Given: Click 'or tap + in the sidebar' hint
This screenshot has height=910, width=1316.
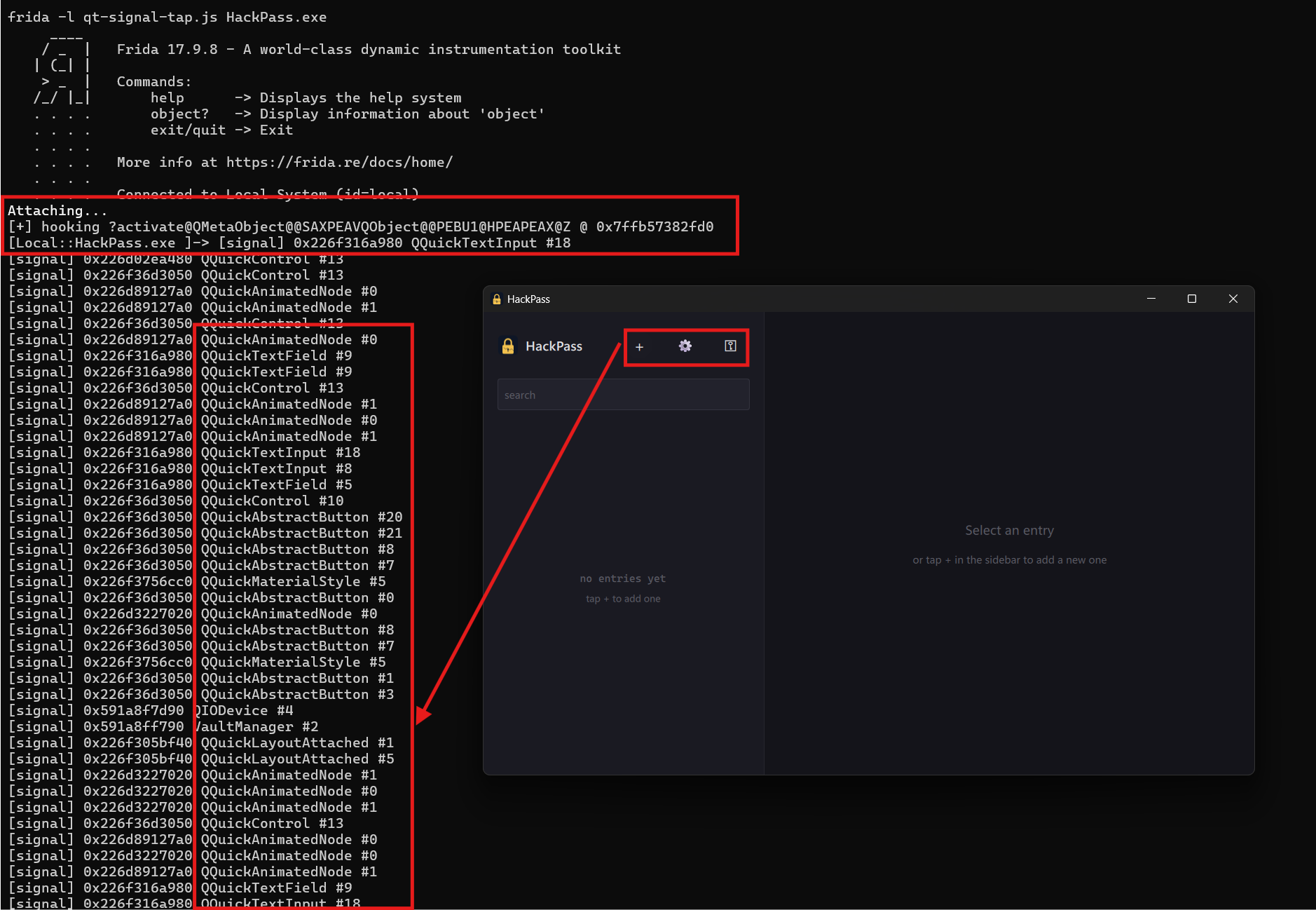Looking at the screenshot, I should tap(1009, 560).
